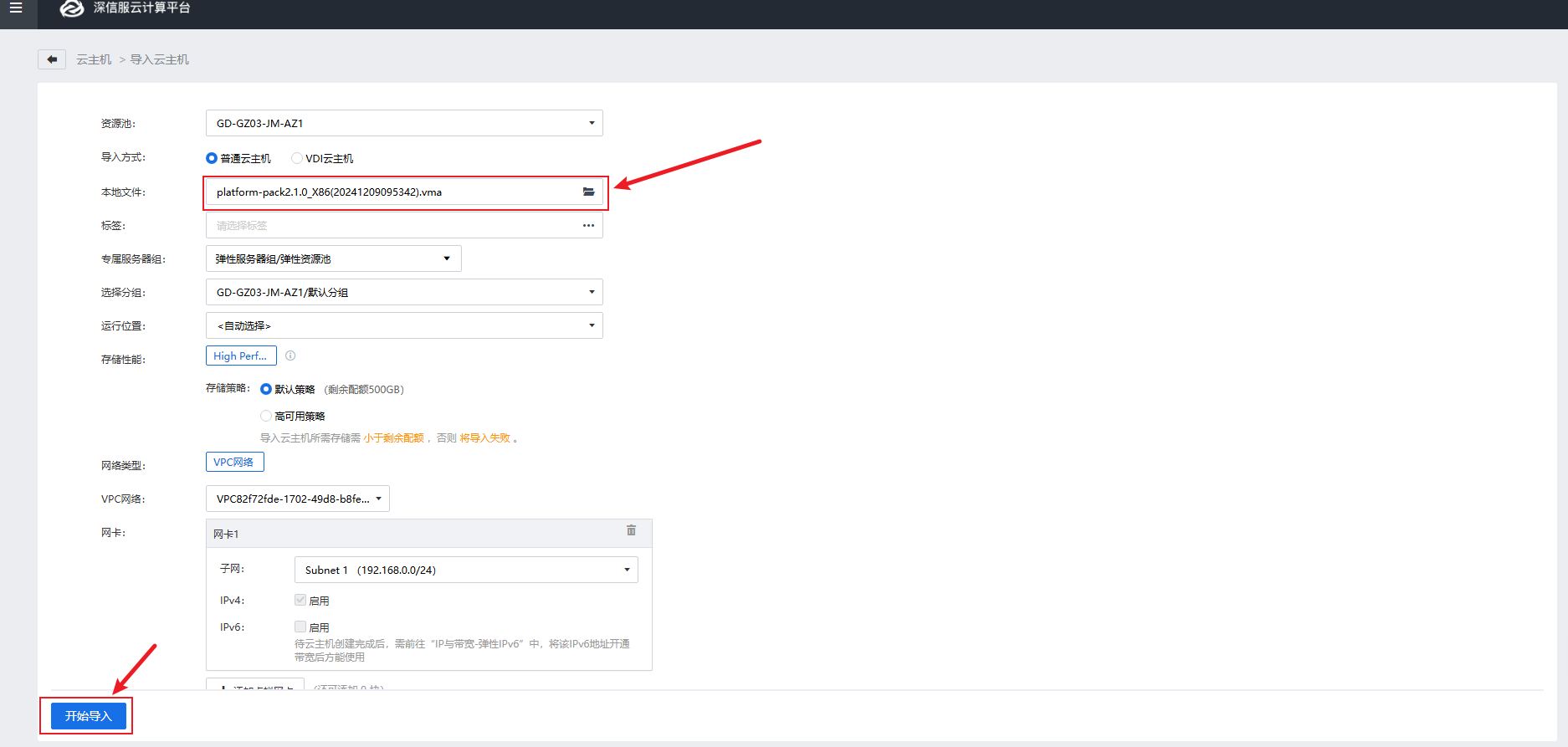Select the default storage policy radio

coord(266,389)
